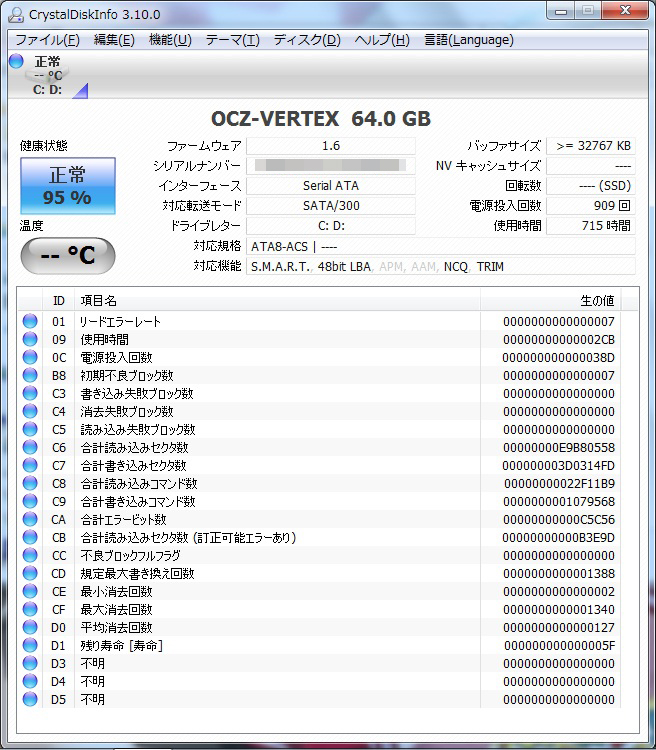
Task: Open the 機能(U) menu
Action: coord(170,40)
